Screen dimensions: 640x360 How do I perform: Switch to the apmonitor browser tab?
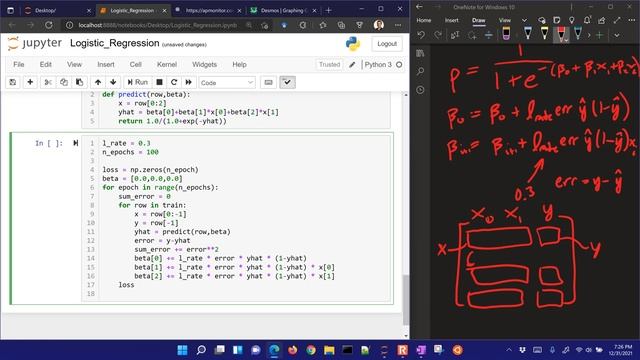click(x=208, y=10)
